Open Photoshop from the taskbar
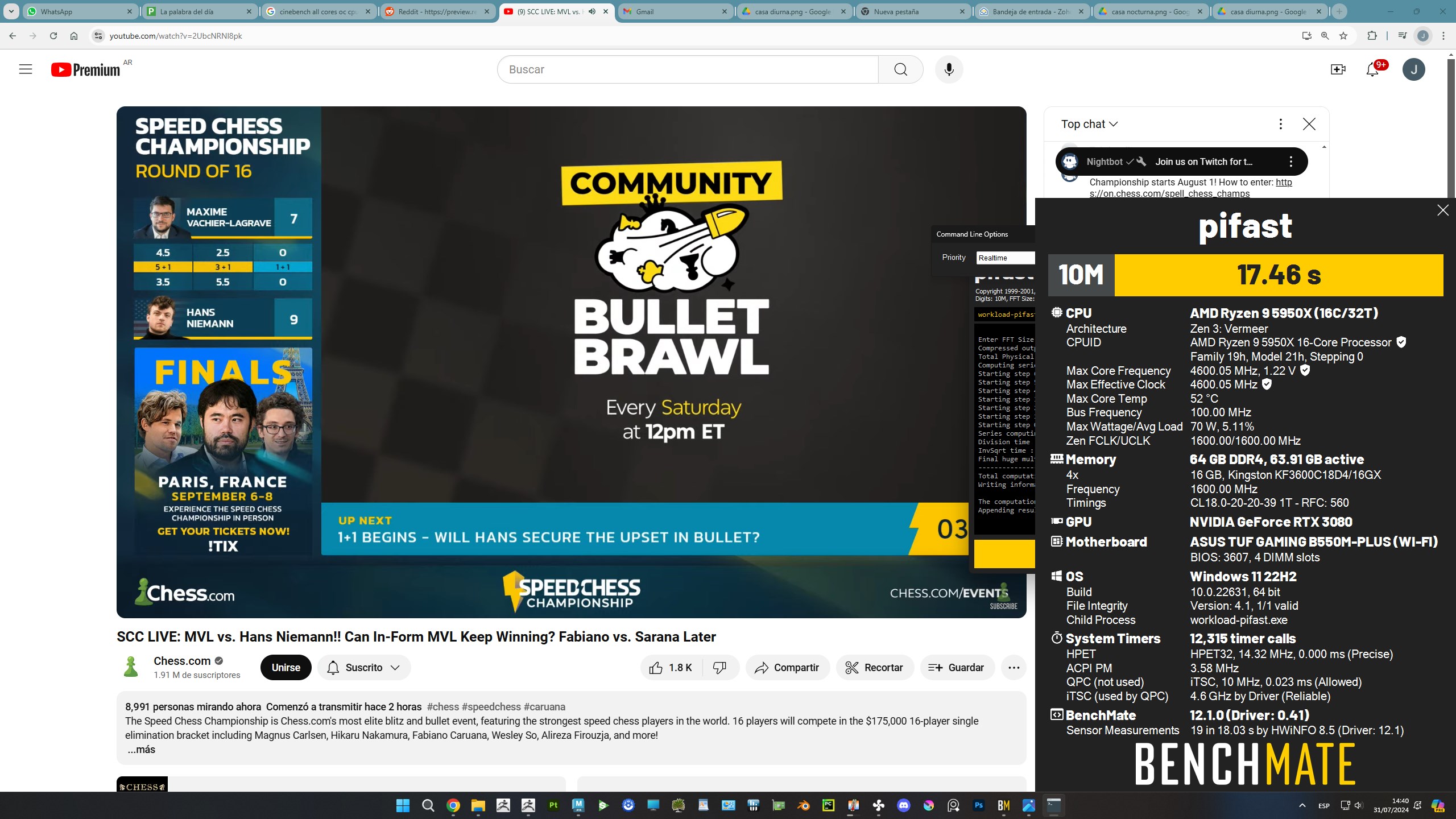1456x819 pixels. 979,805
